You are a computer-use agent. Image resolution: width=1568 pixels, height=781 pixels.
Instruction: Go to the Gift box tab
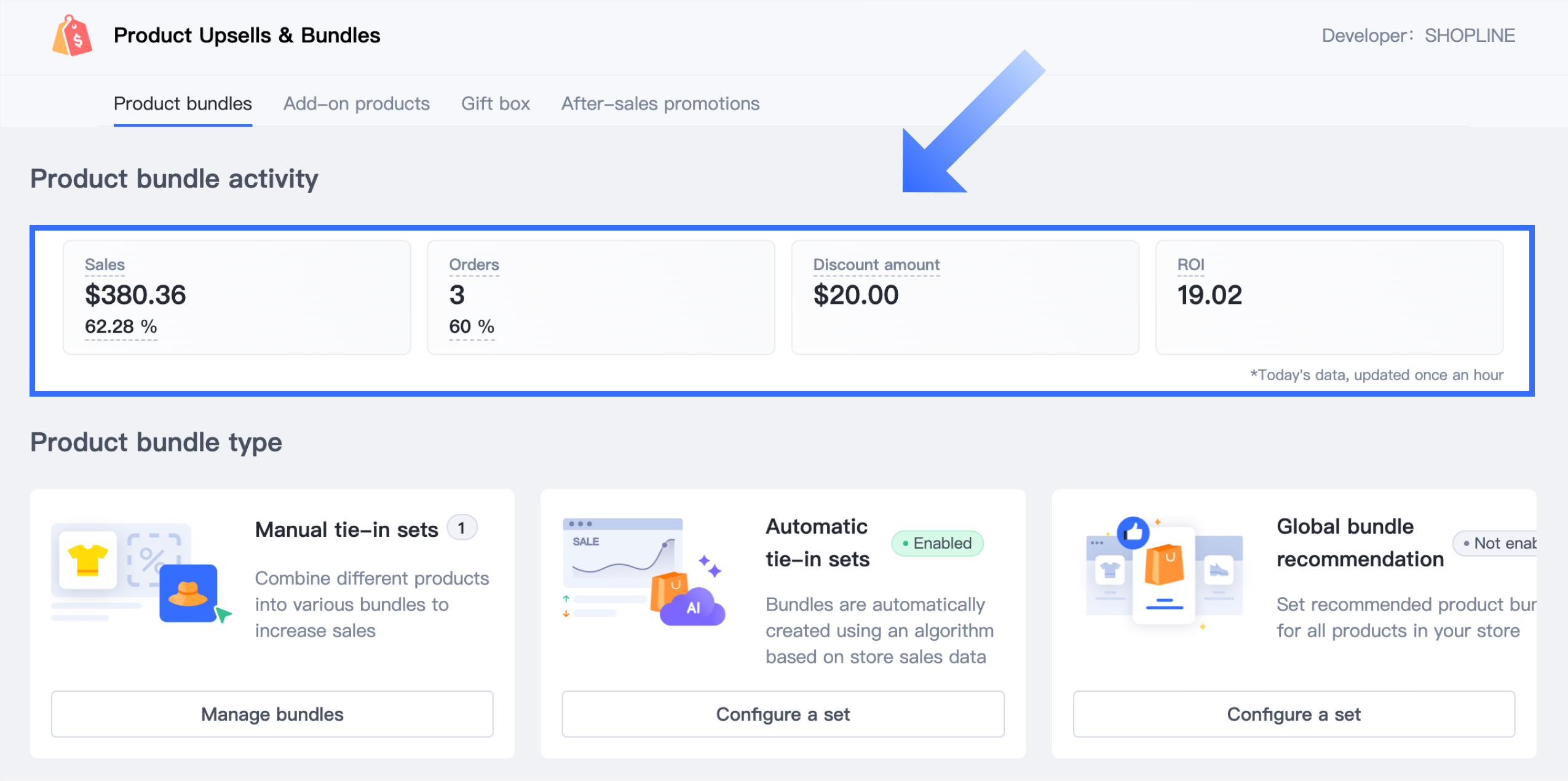tap(495, 103)
